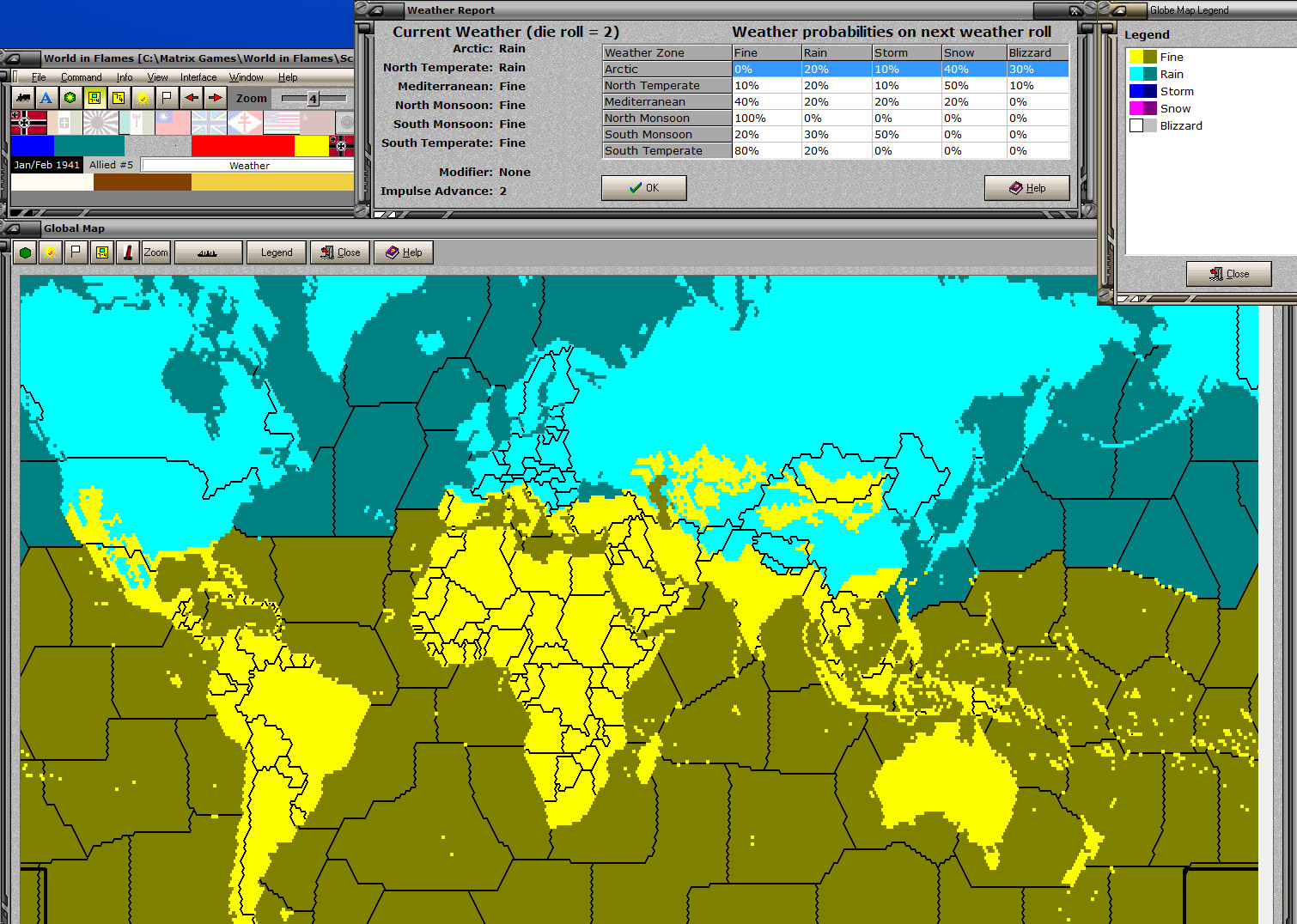Click the sun weather report icon

(x=143, y=97)
